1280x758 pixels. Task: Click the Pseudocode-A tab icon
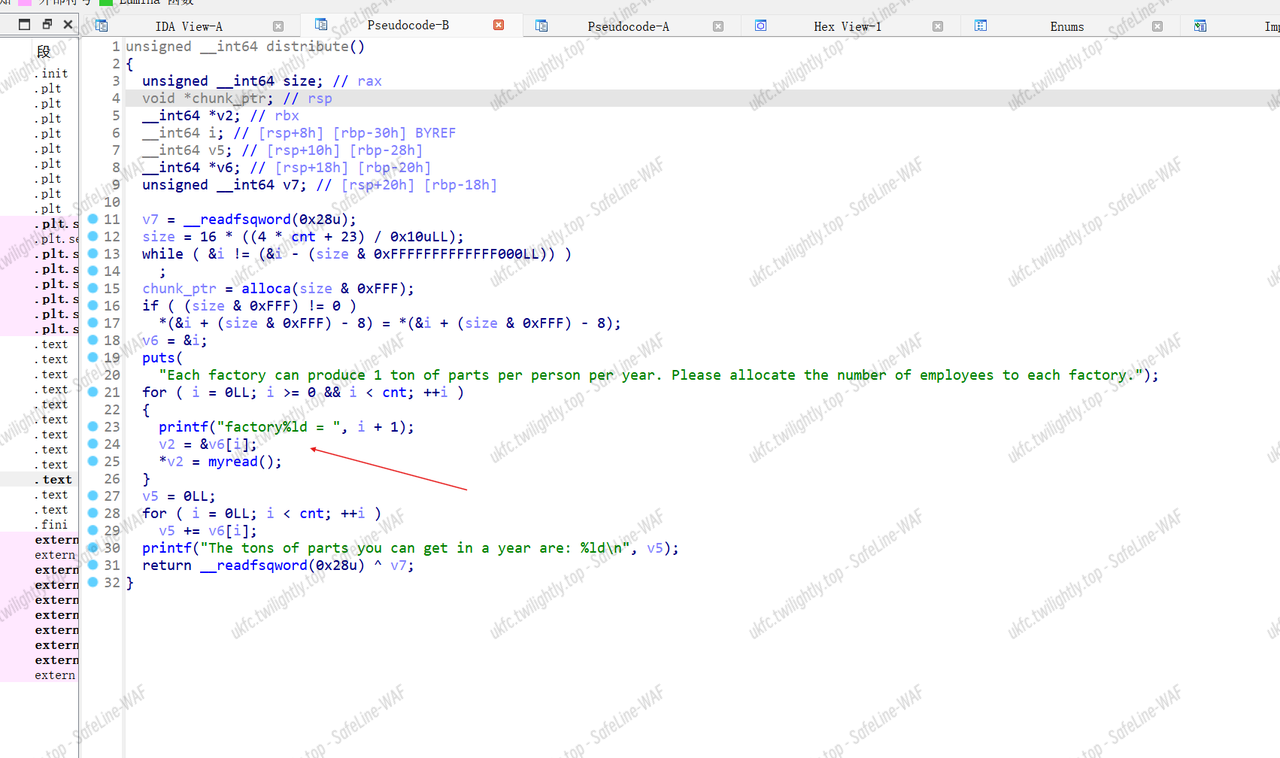541,26
